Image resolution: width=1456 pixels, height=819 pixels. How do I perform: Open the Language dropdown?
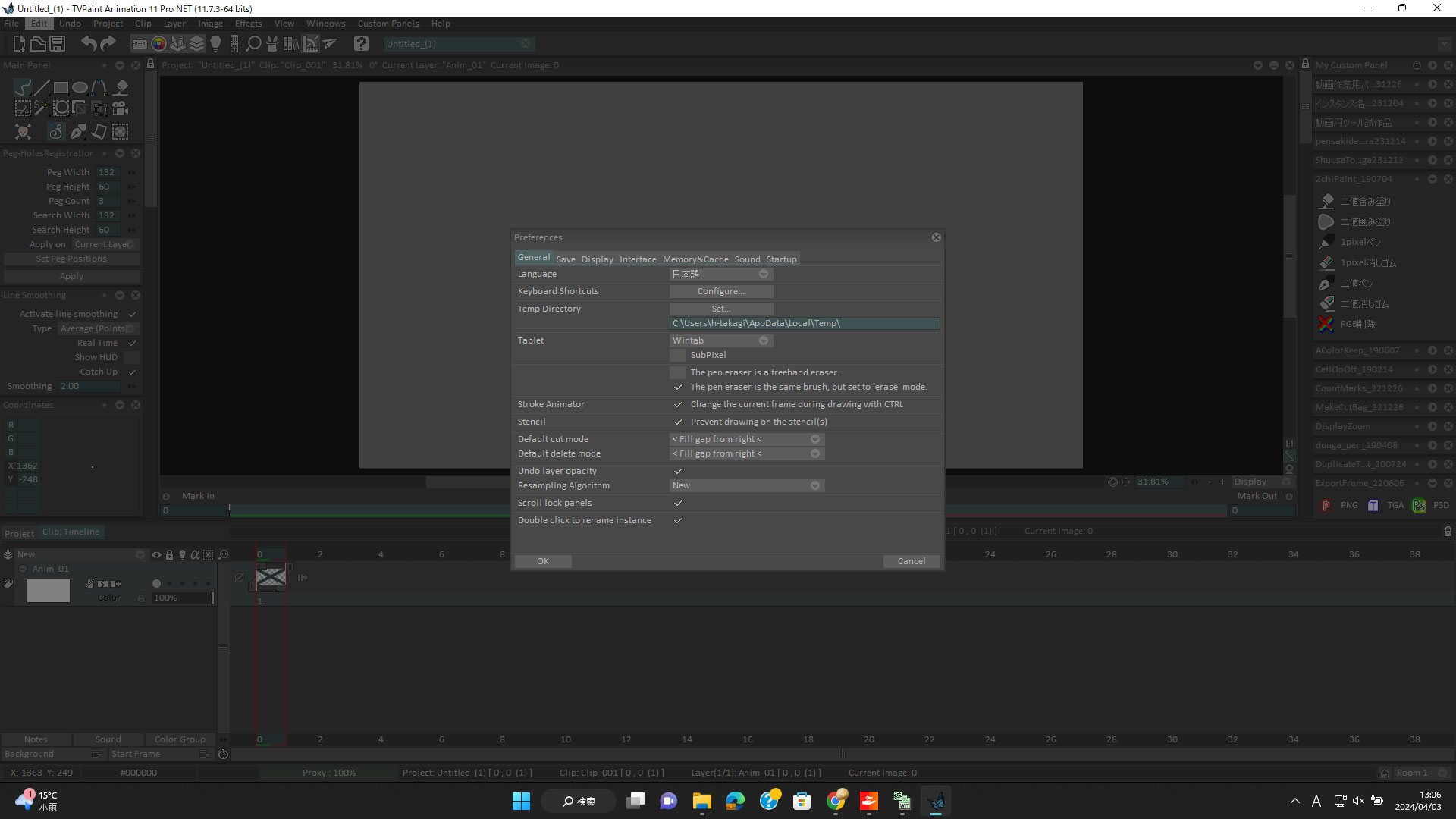pyautogui.click(x=721, y=274)
